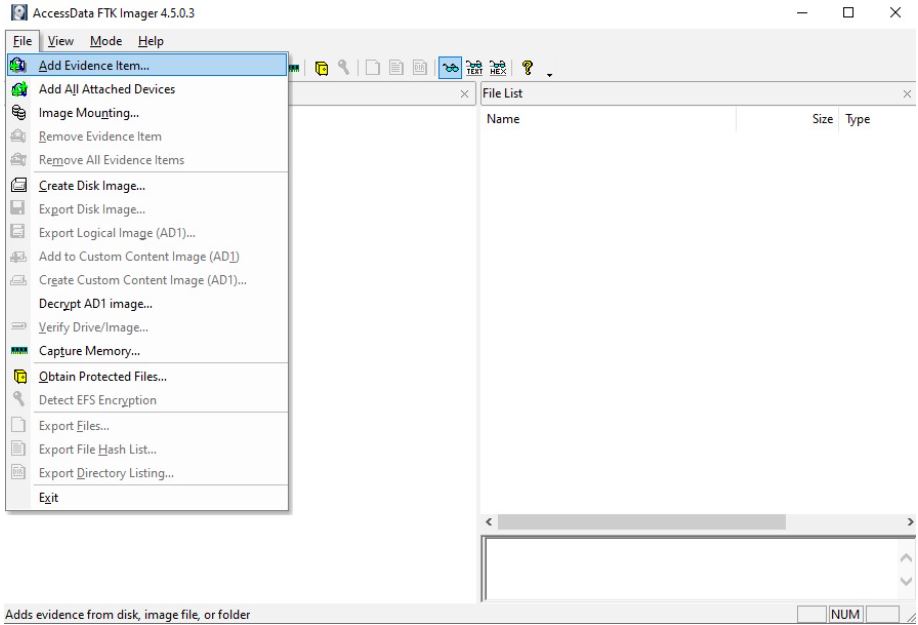
Task: Click Export File Hash List menu entry
Action: point(147,449)
